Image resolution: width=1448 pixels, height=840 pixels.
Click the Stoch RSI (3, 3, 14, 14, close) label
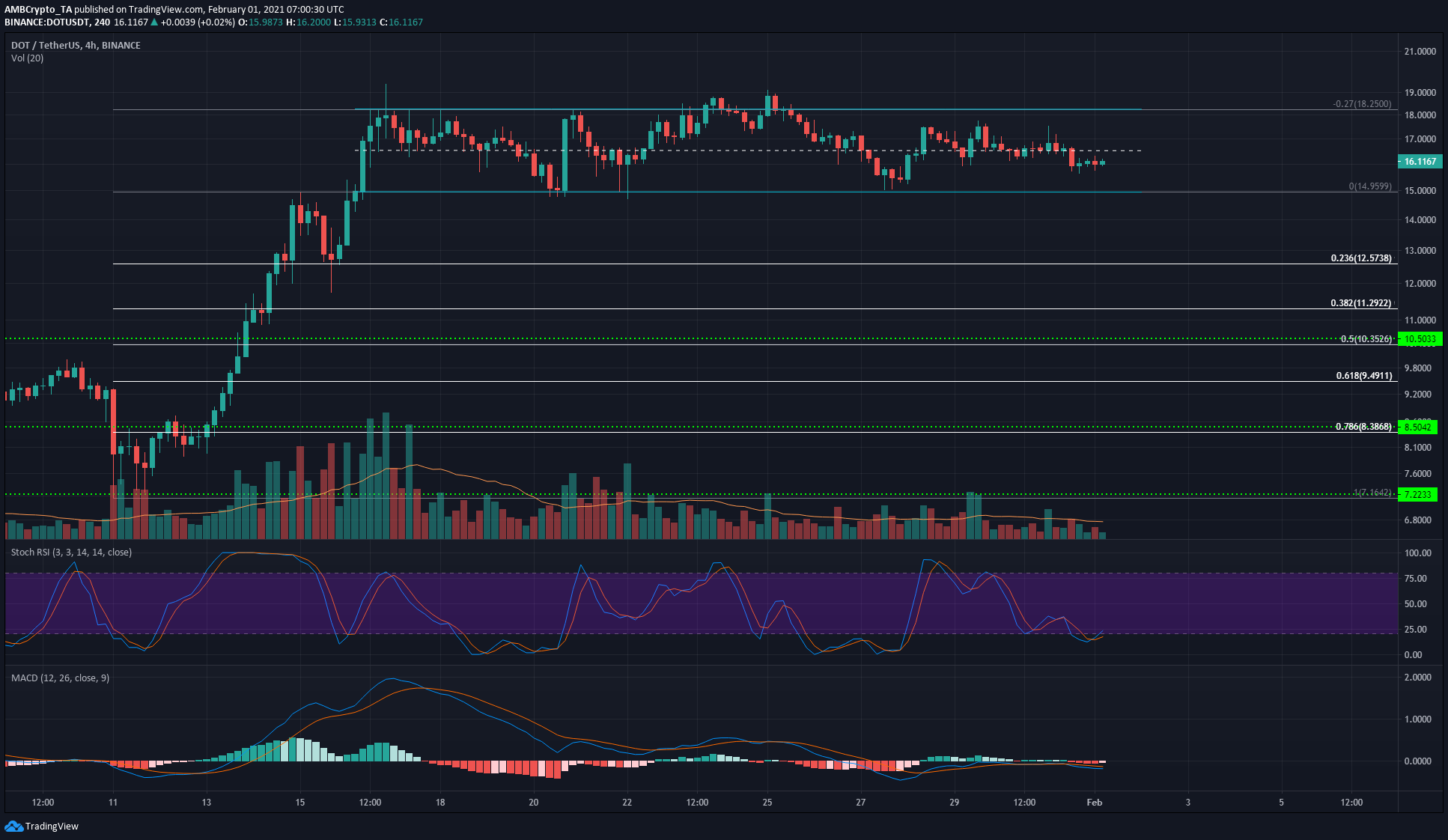coord(71,552)
